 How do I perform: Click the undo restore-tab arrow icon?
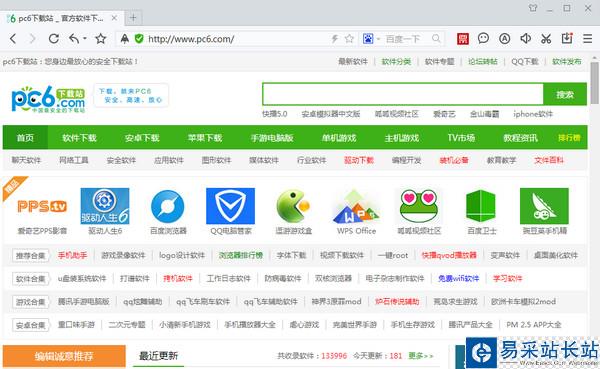coord(74,38)
